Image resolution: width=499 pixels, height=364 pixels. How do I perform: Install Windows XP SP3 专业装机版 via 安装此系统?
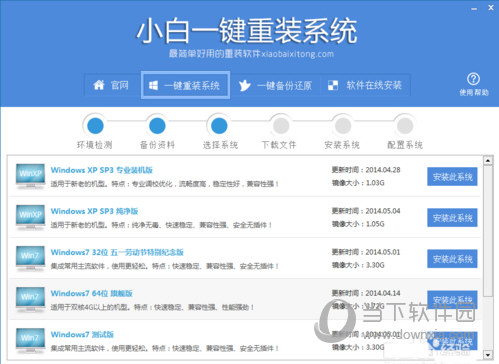pos(452,177)
